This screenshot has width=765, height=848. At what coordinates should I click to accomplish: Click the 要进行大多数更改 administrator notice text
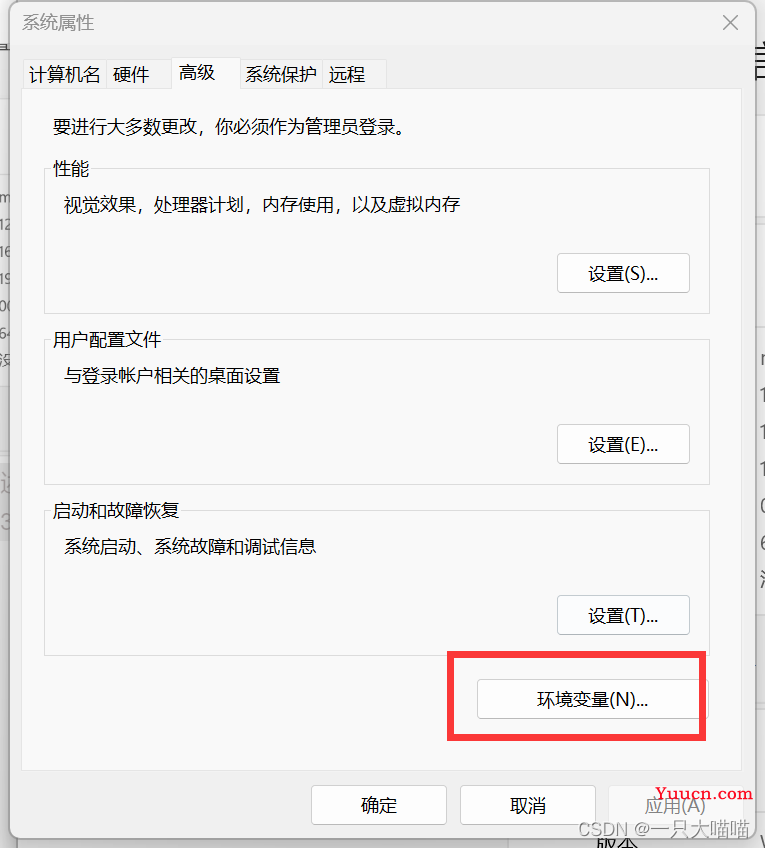229,127
